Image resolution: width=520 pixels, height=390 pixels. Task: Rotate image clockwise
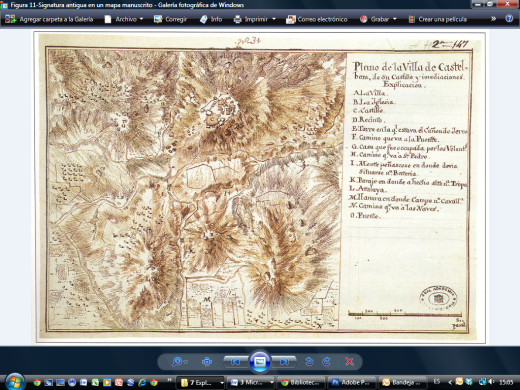(327, 362)
